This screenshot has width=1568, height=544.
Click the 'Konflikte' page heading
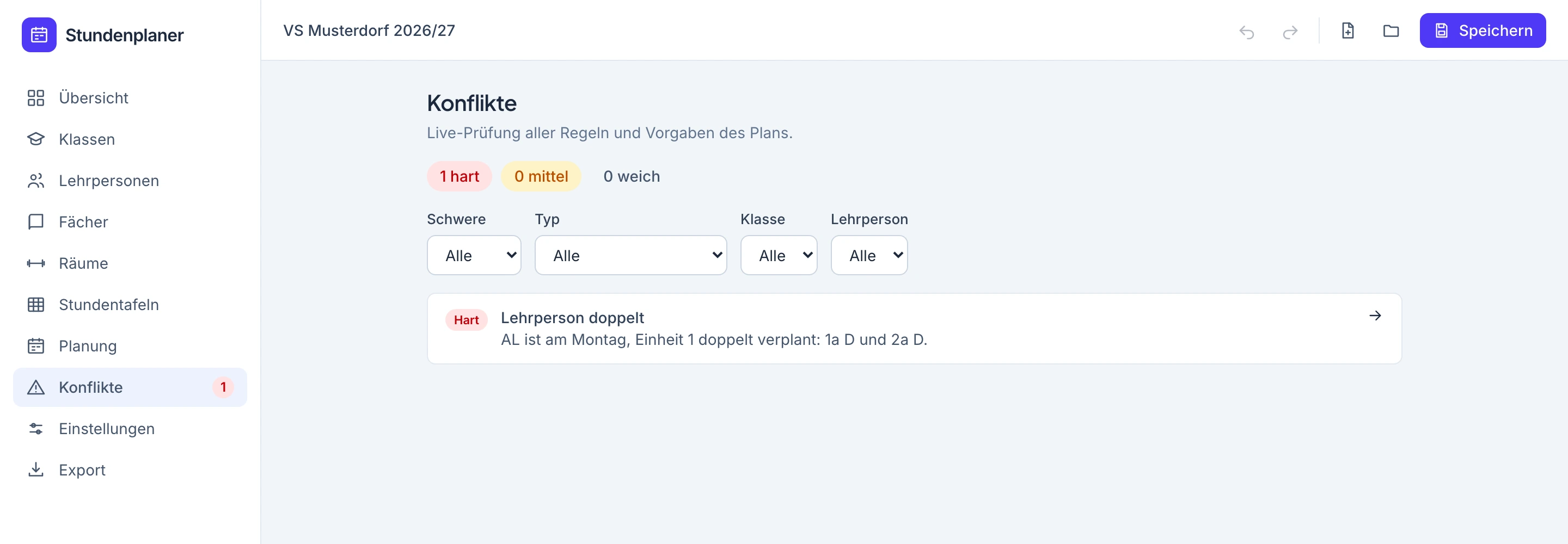click(x=471, y=103)
